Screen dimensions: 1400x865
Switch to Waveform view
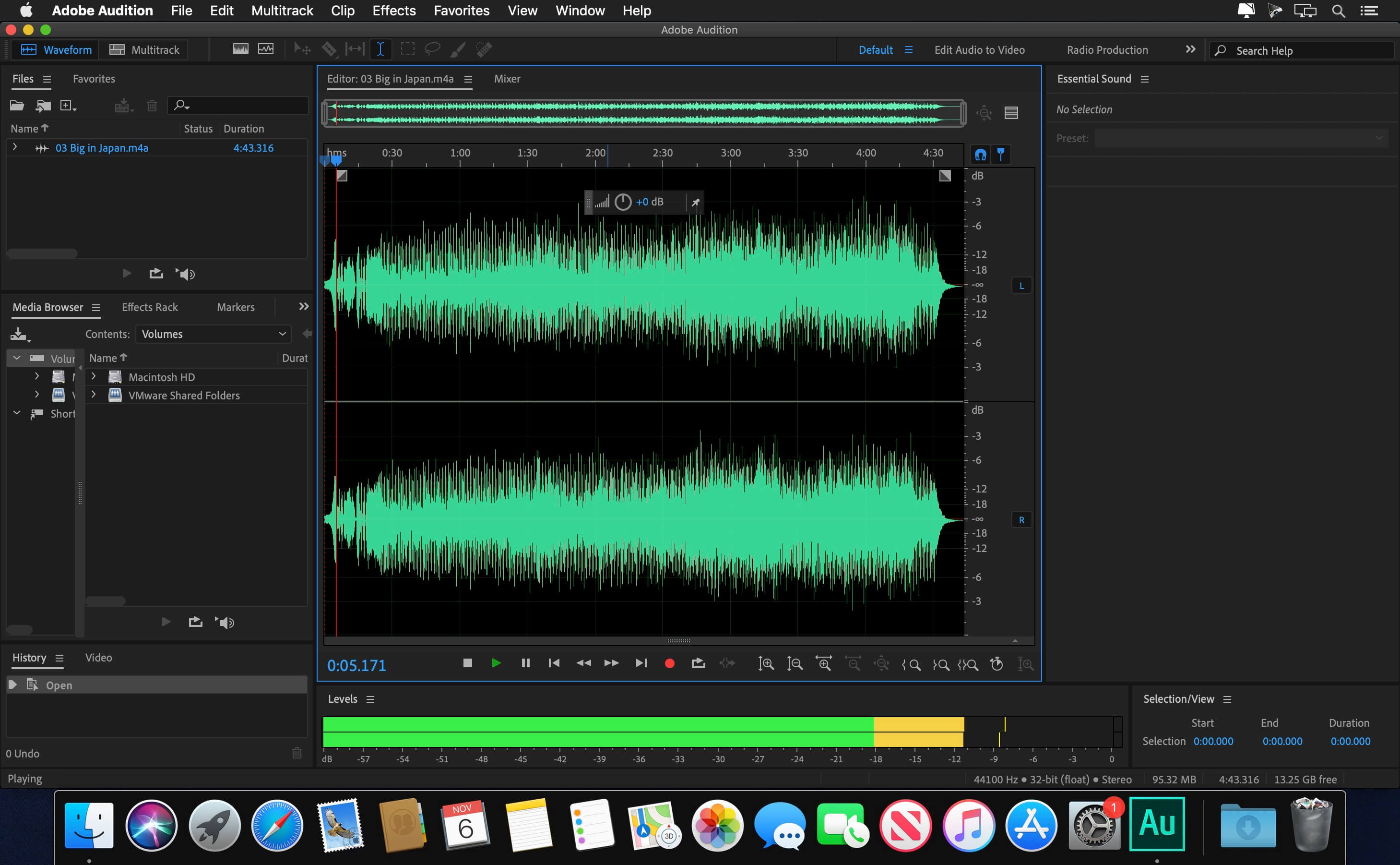(x=56, y=50)
